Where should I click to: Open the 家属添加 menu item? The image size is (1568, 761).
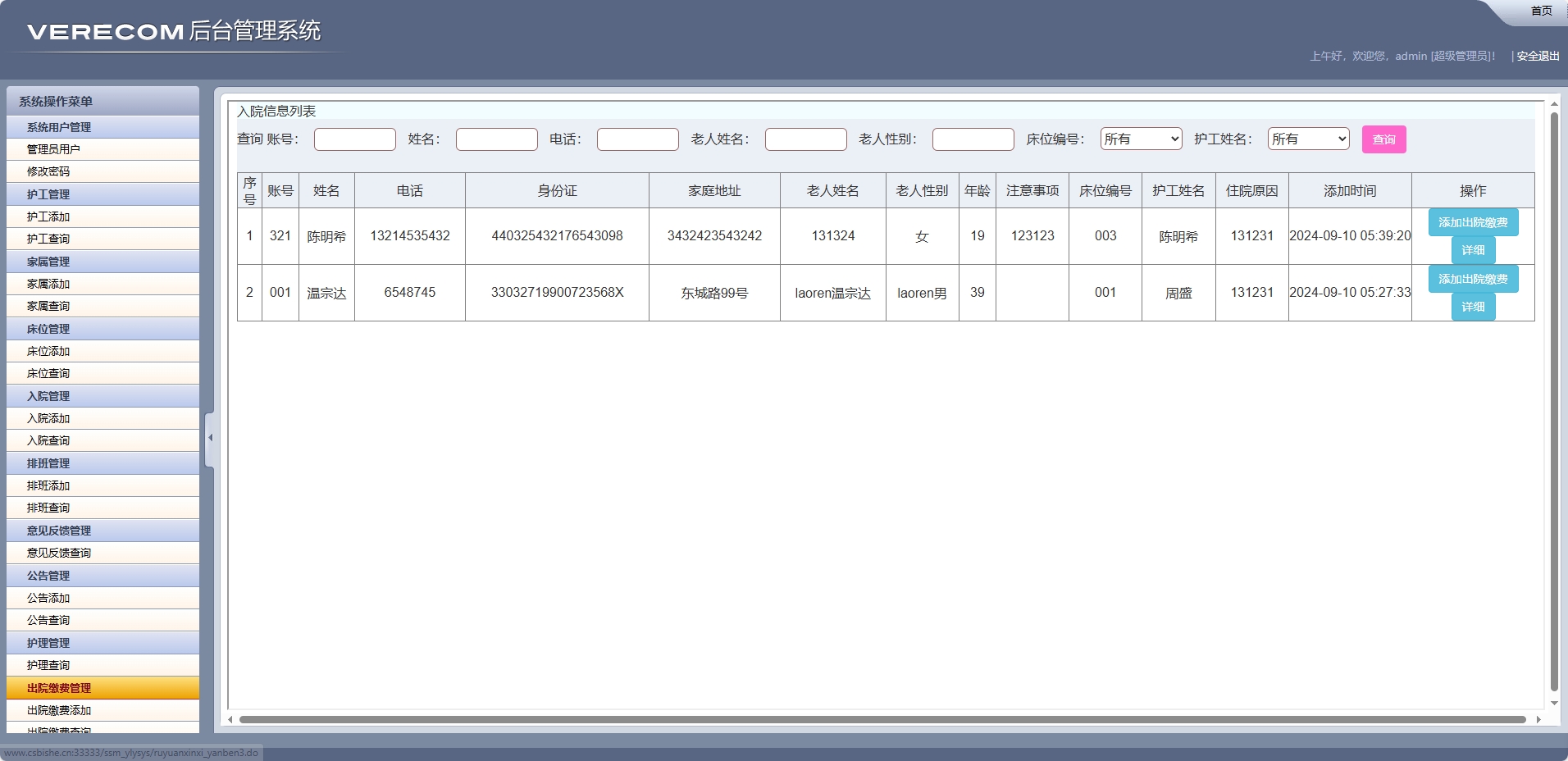(x=103, y=284)
